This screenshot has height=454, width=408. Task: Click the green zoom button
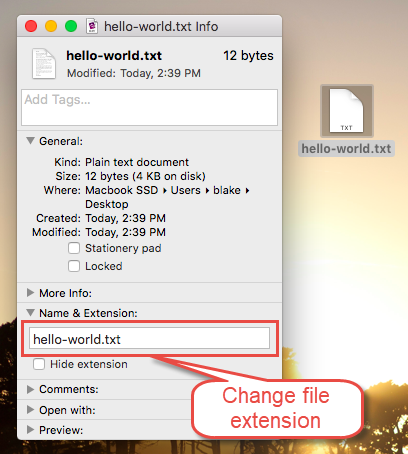click(x=71, y=26)
